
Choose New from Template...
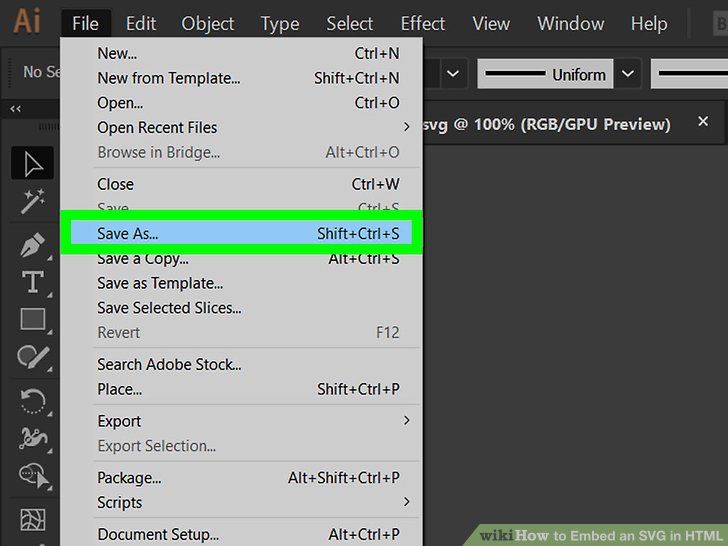tap(241, 78)
